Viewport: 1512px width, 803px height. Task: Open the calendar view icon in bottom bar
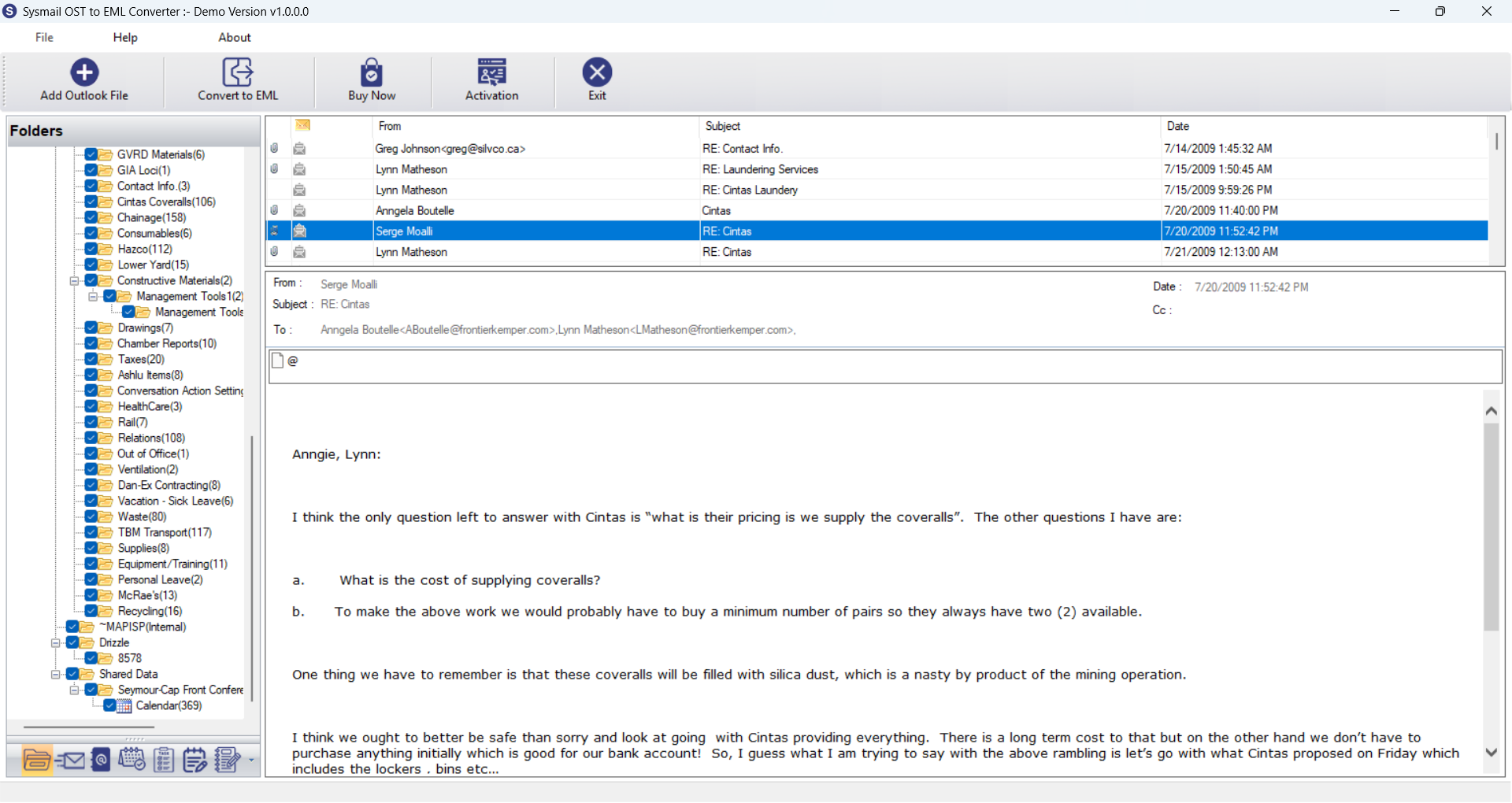132,760
